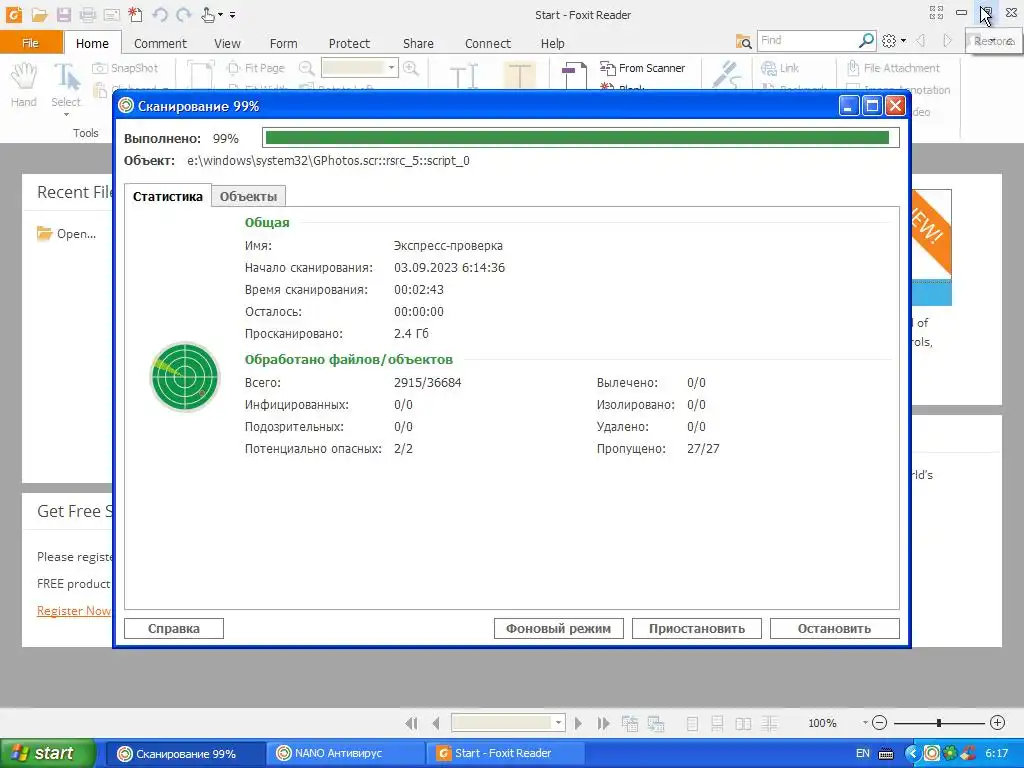The height and width of the screenshot is (768, 1024).
Task: Click the NANO Antivirus tray icon
Action: click(x=932, y=753)
